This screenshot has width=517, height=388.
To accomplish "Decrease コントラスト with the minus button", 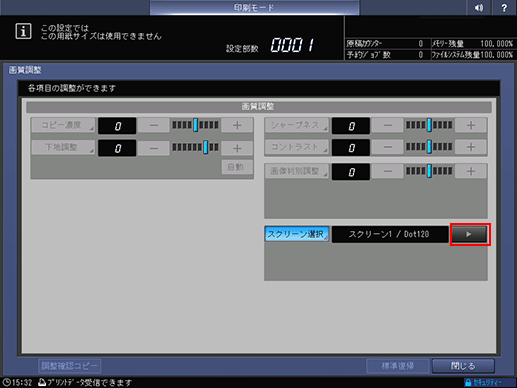I will pyautogui.click(x=387, y=147).
